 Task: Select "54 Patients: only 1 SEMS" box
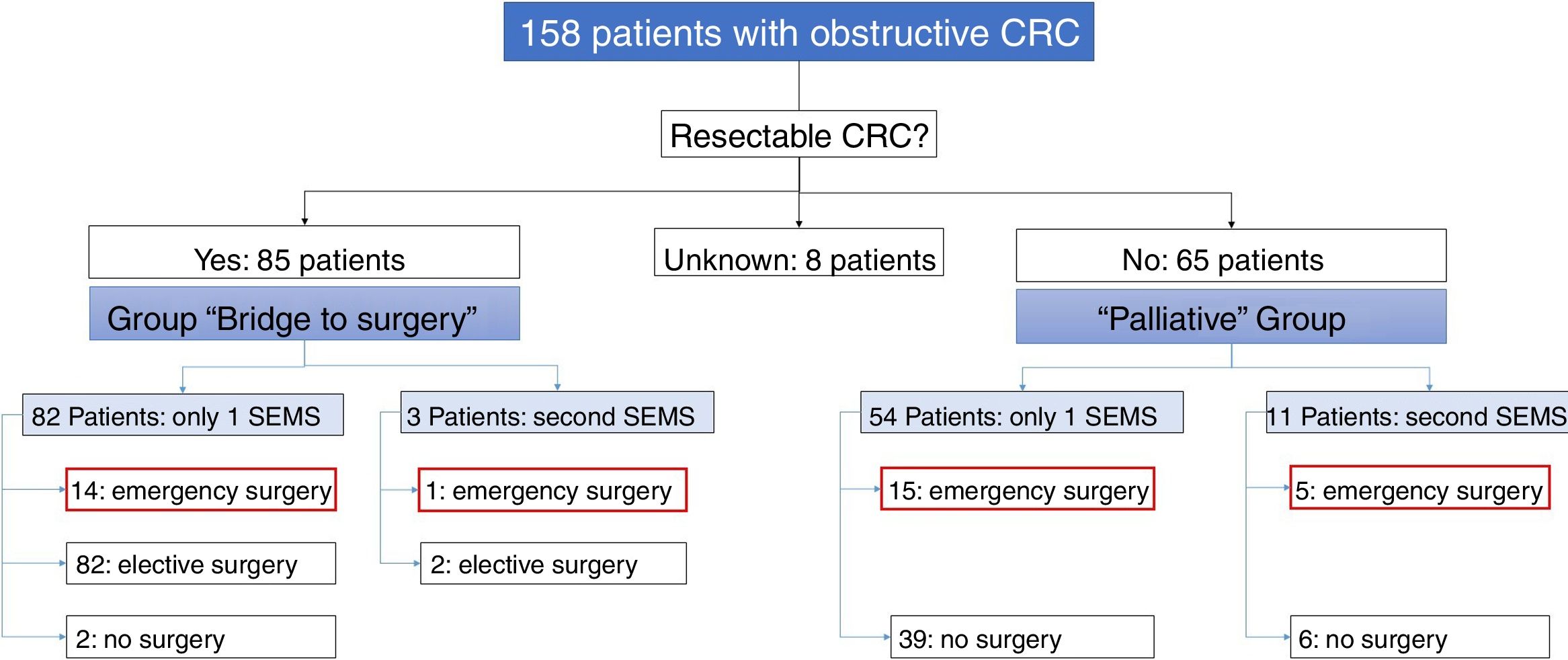1022,413
